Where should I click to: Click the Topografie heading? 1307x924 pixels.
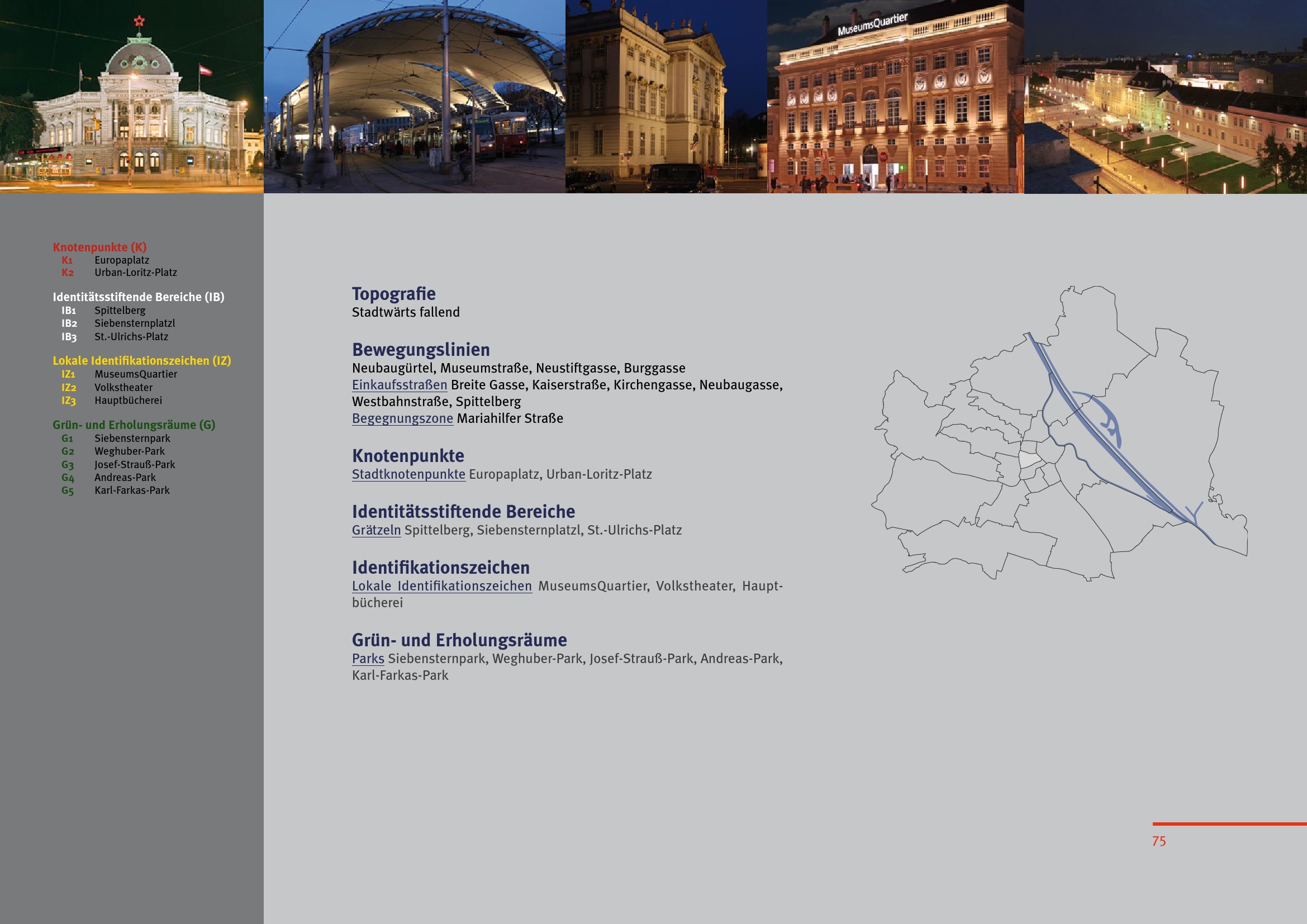tap(393, 294)
